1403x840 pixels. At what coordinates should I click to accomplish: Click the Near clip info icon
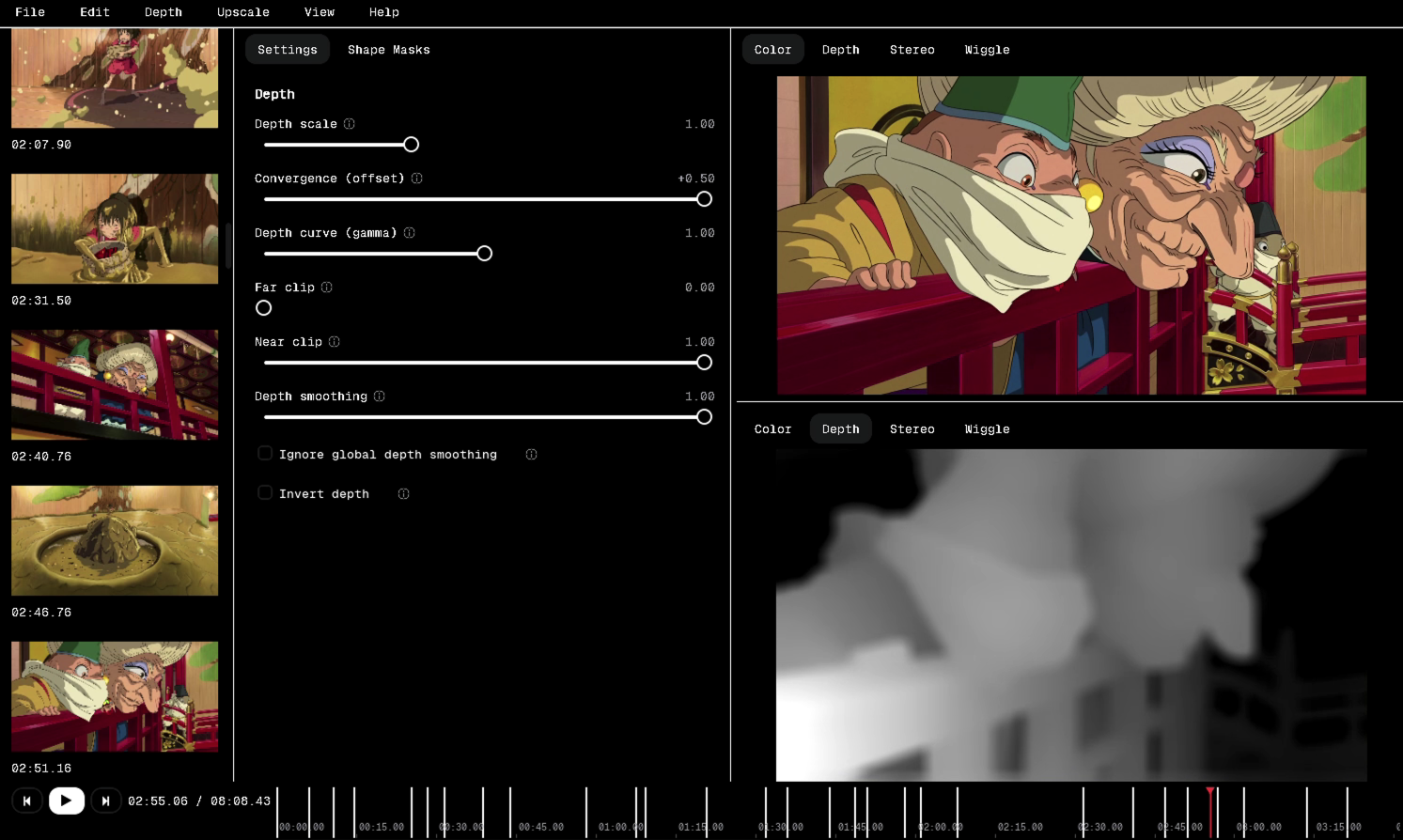click(x=335, y=342)
